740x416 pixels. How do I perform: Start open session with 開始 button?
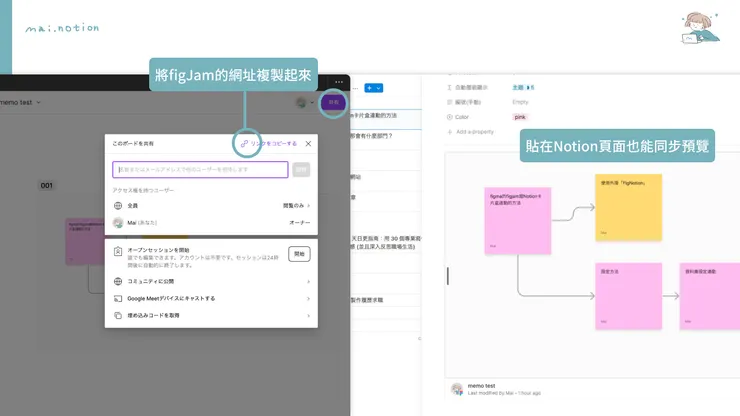point(299,254)
